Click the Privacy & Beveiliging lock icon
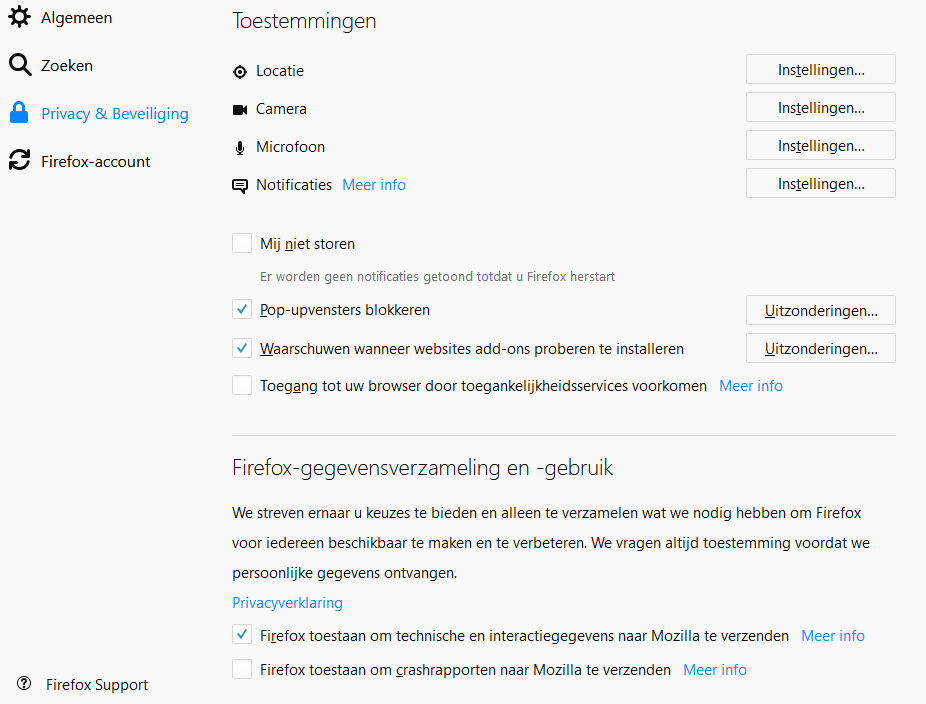926x704 pixels. (19, 113)
